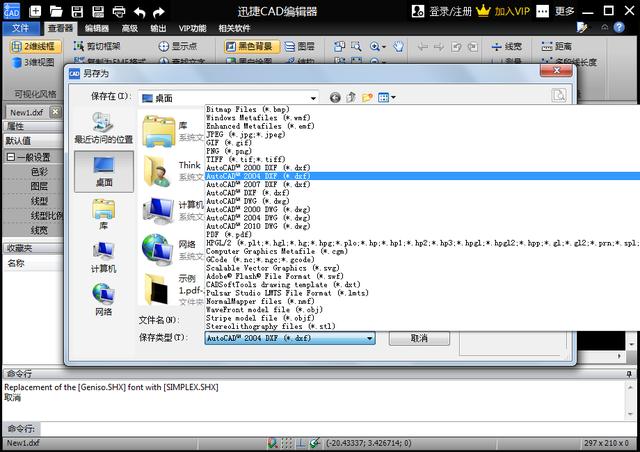Toggle 2D wireframe view mode
Screen dimensions: 640x452
36,47
